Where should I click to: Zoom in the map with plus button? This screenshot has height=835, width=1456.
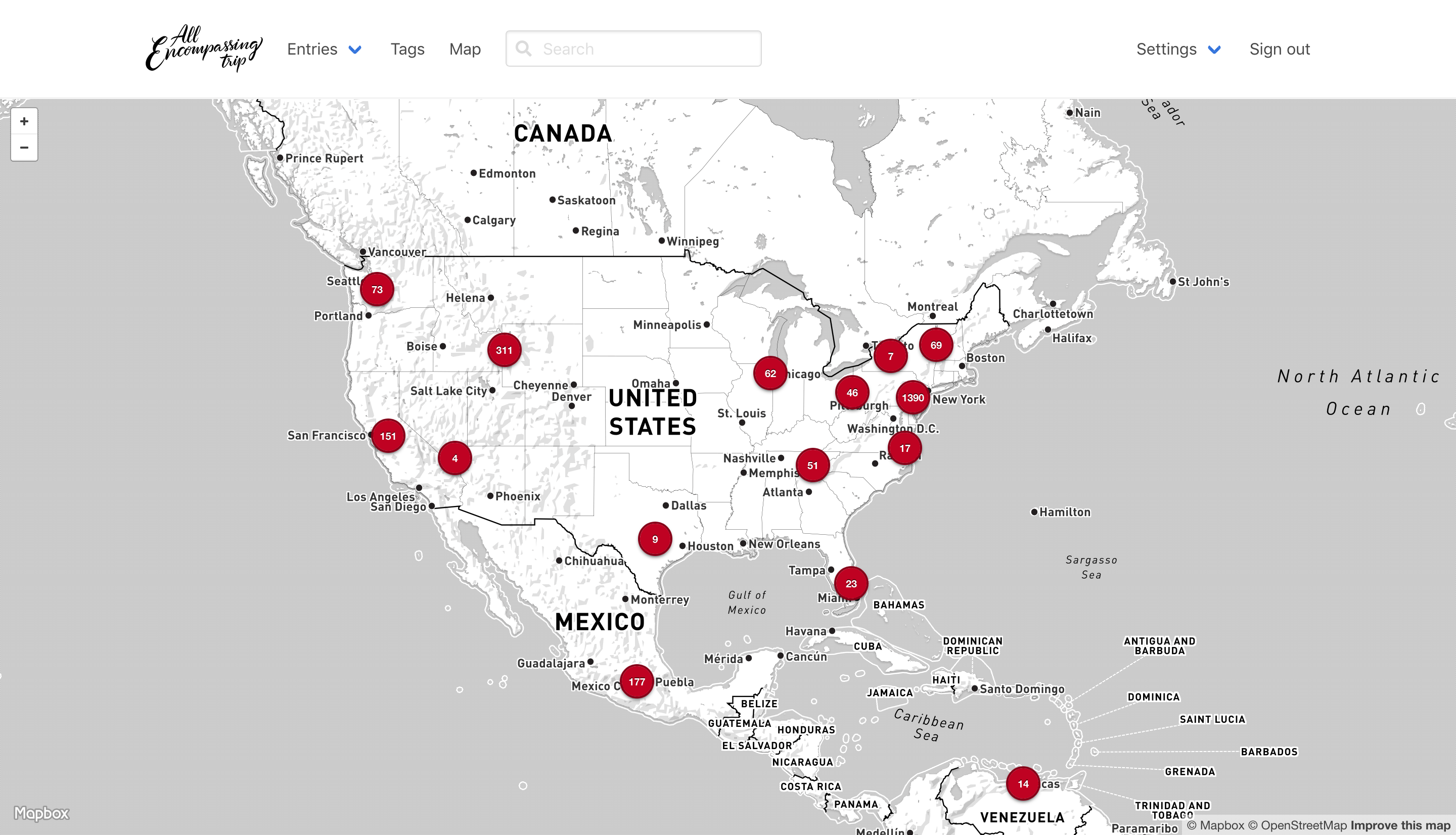24,122
